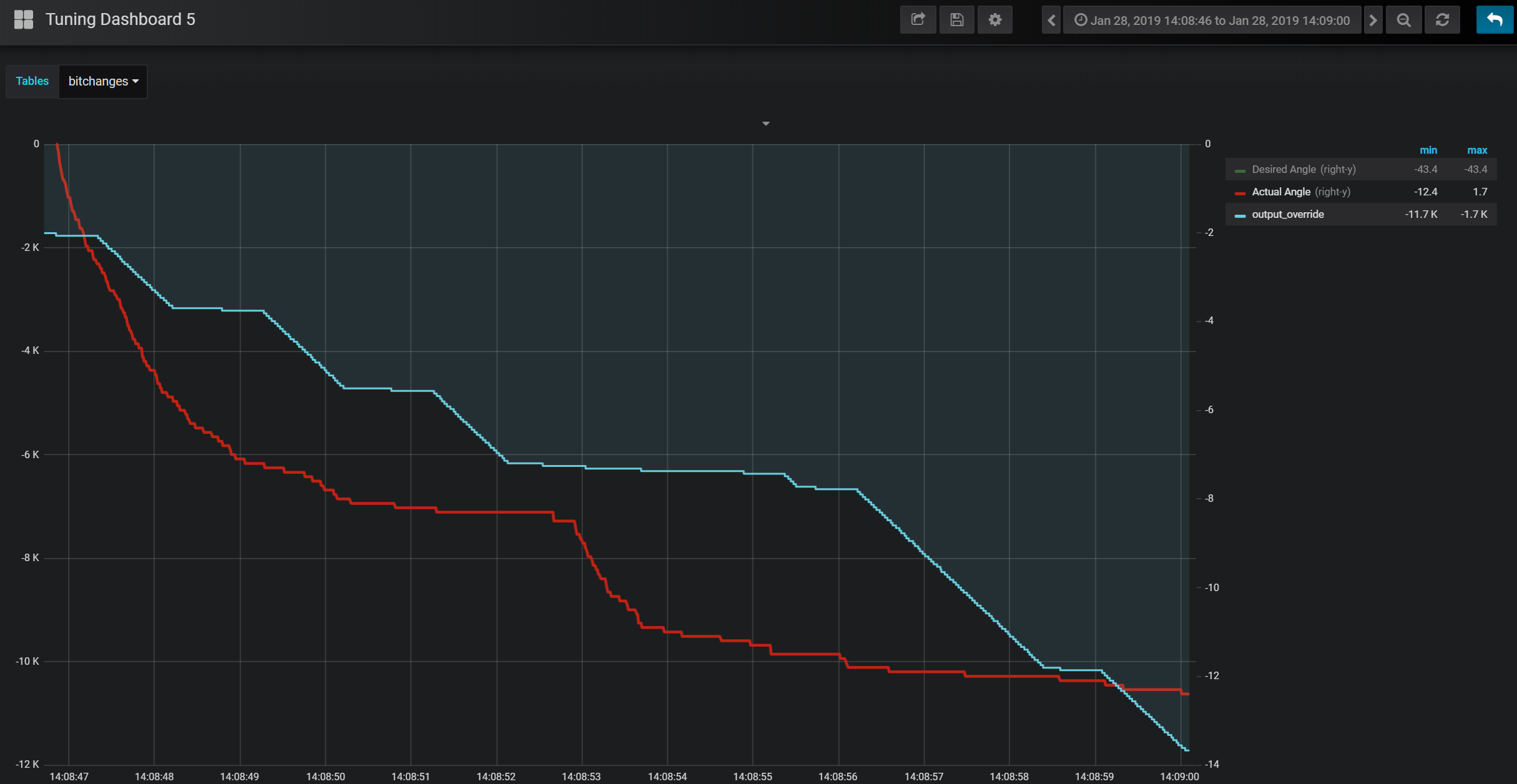Change the Desired Angle green color swatch
The height and width of the screenshot is (784, 1517).
[x=1240, y=170]
